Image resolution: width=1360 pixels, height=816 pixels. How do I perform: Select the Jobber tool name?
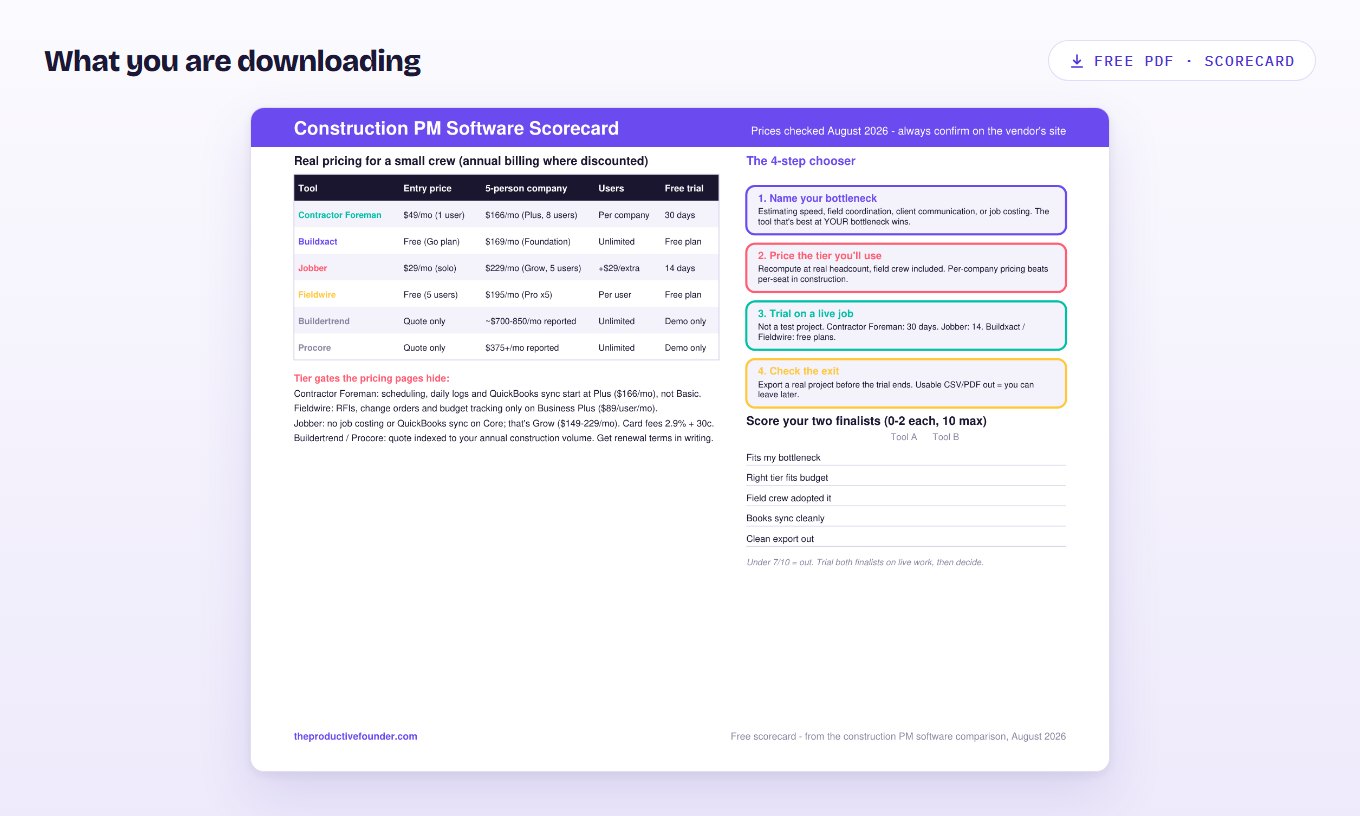312,268
